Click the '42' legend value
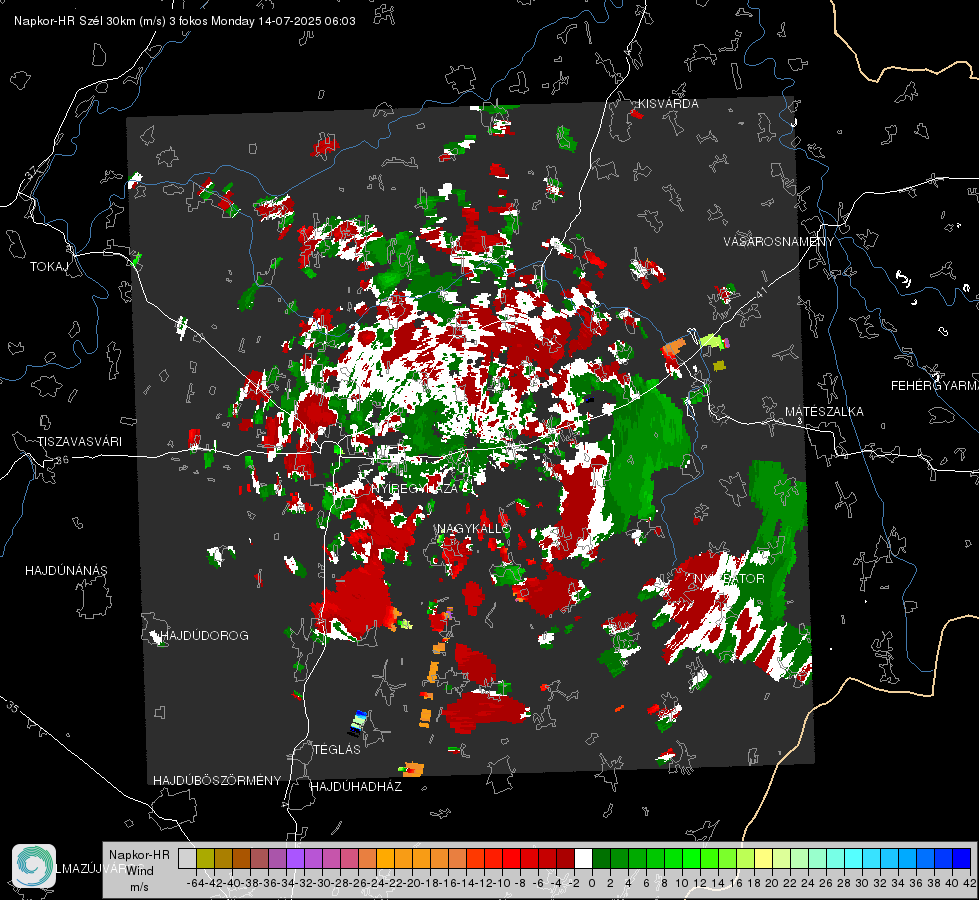The image size is (979, 900). (970, 883)
